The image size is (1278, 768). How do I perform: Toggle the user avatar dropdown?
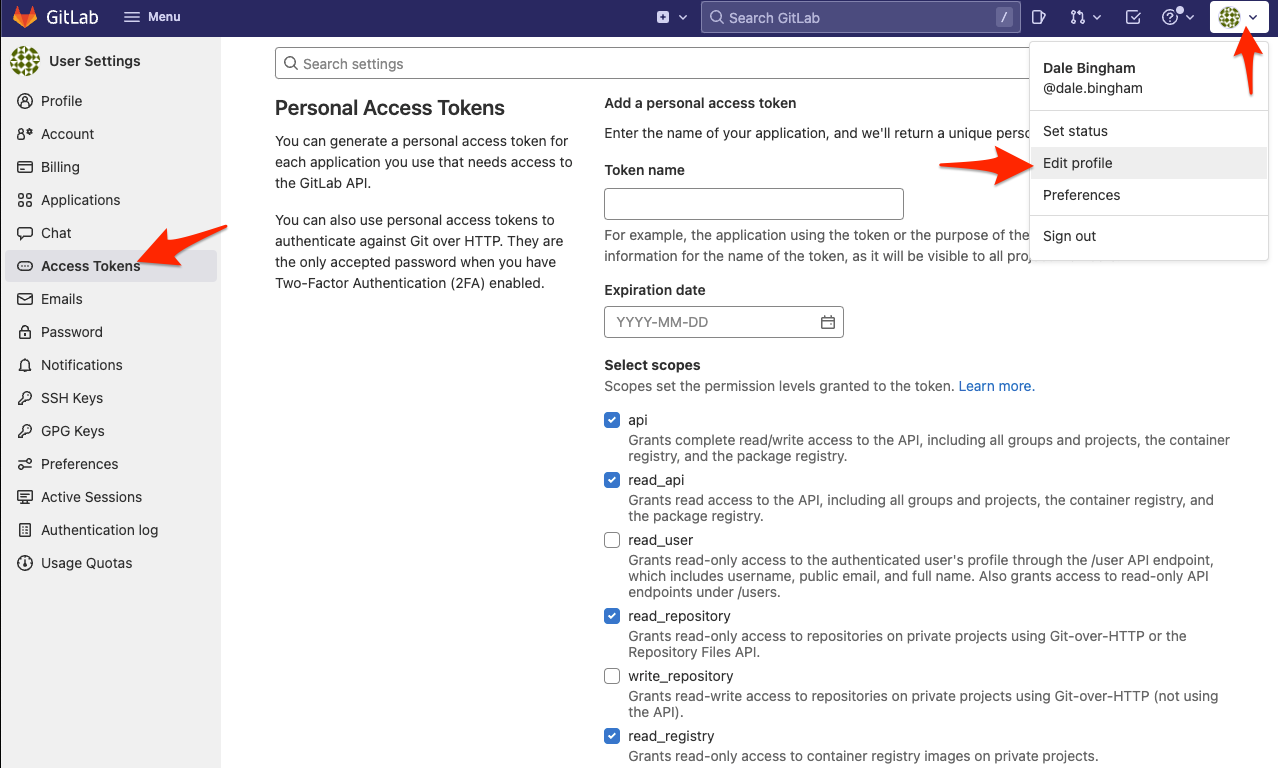point(1239,17)
